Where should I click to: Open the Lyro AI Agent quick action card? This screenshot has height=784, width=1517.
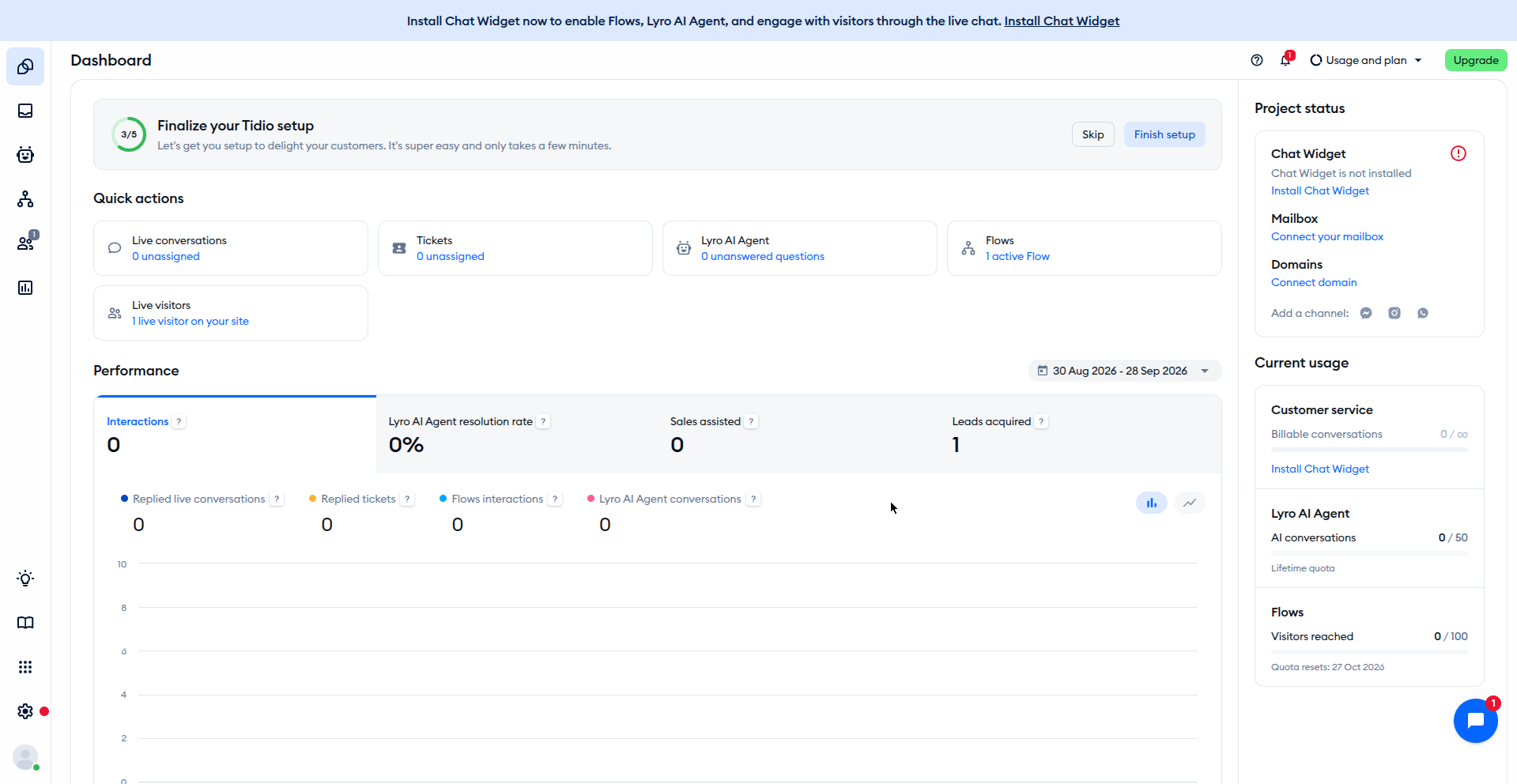click(800, 248)
